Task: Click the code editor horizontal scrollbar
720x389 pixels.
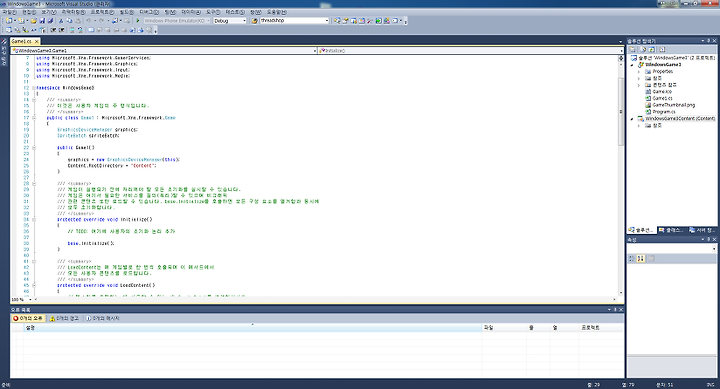Action: click(x=326, y=299)
